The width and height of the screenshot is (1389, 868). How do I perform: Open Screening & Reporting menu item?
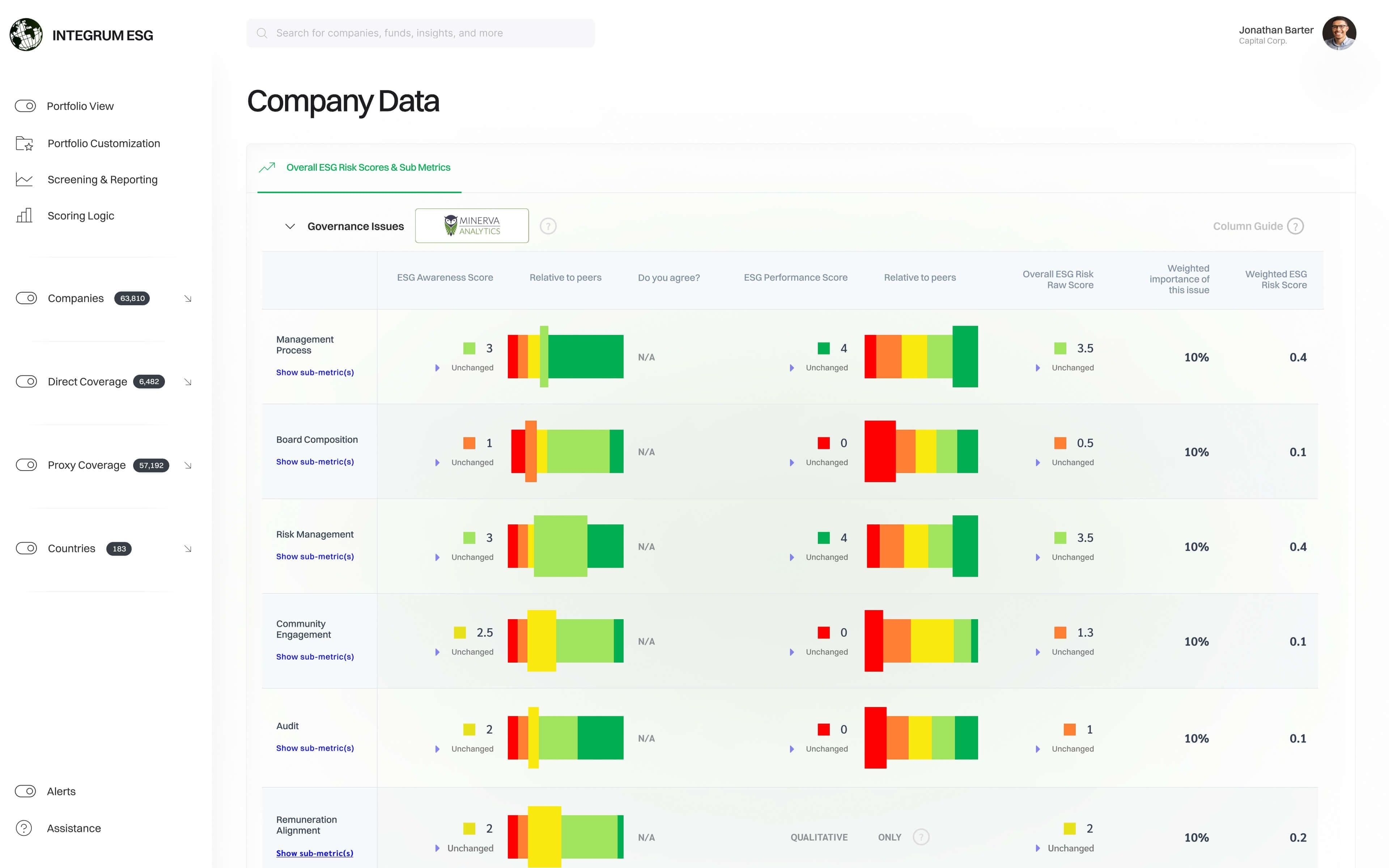(102, 180)
